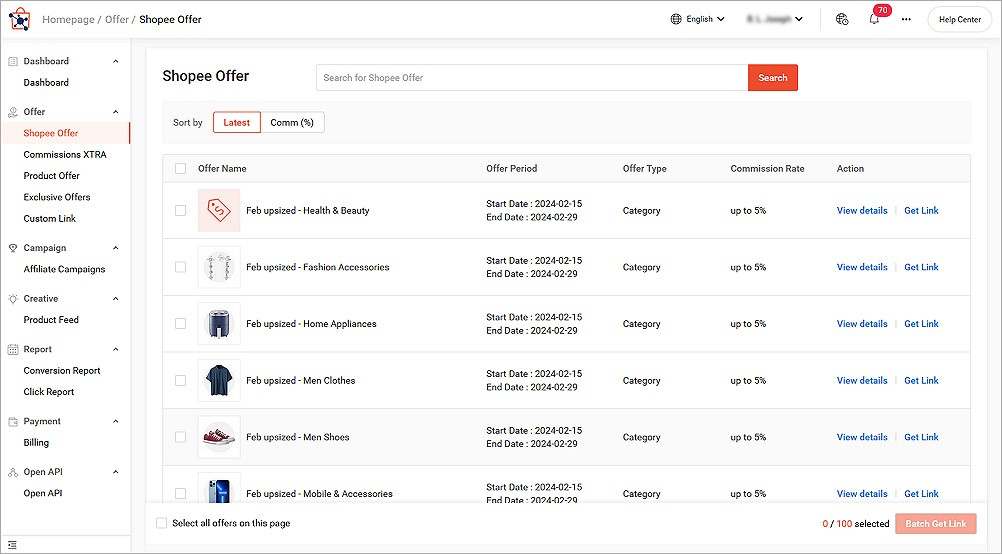Open Product Feed in sidebar
The height and width of the screenshot is (554, 1002).
point(51,319)
